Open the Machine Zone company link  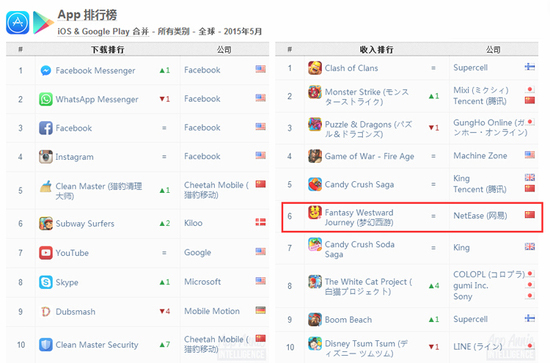[480, 155]
